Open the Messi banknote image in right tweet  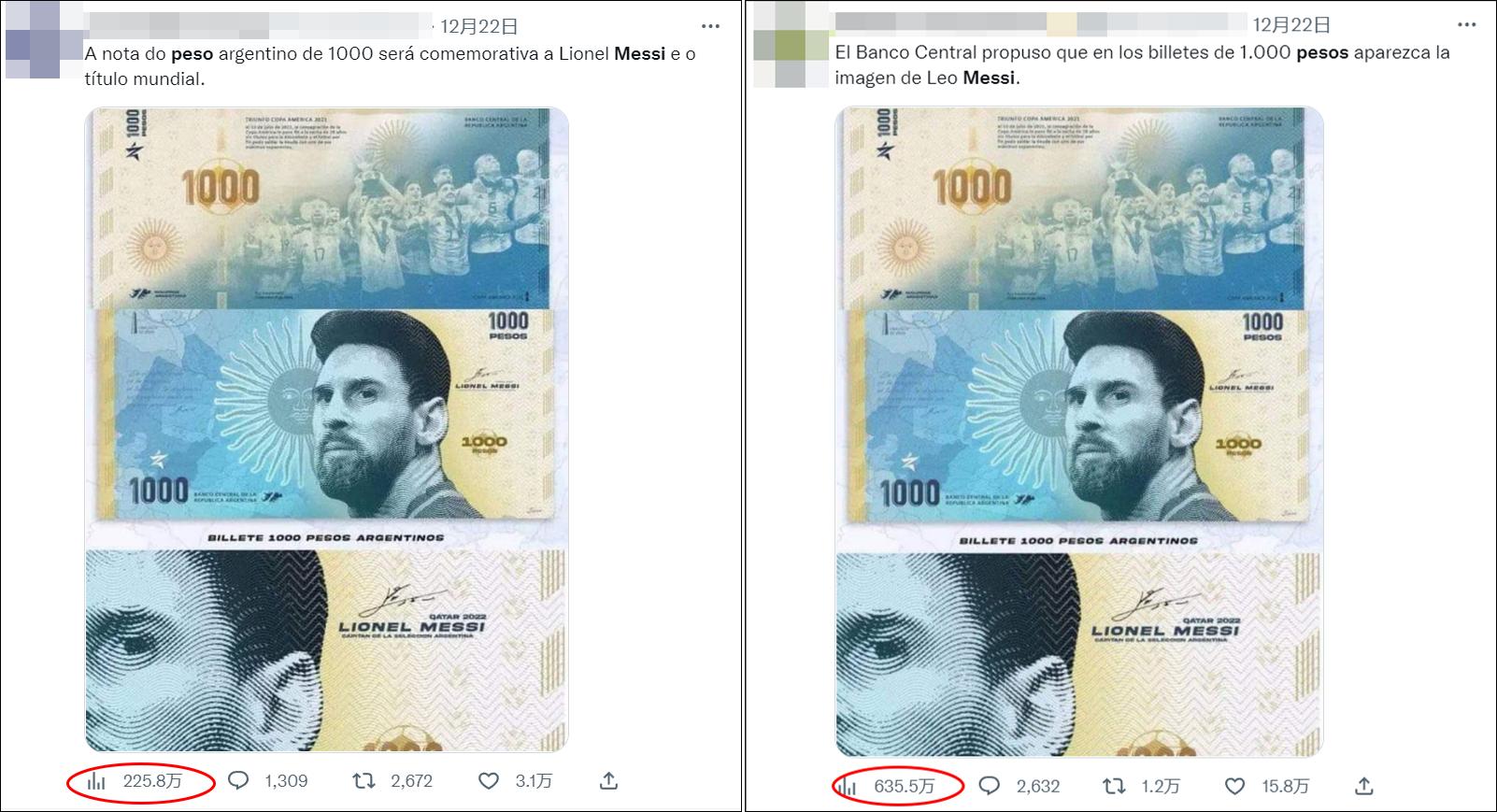[x=1079, y=432]
